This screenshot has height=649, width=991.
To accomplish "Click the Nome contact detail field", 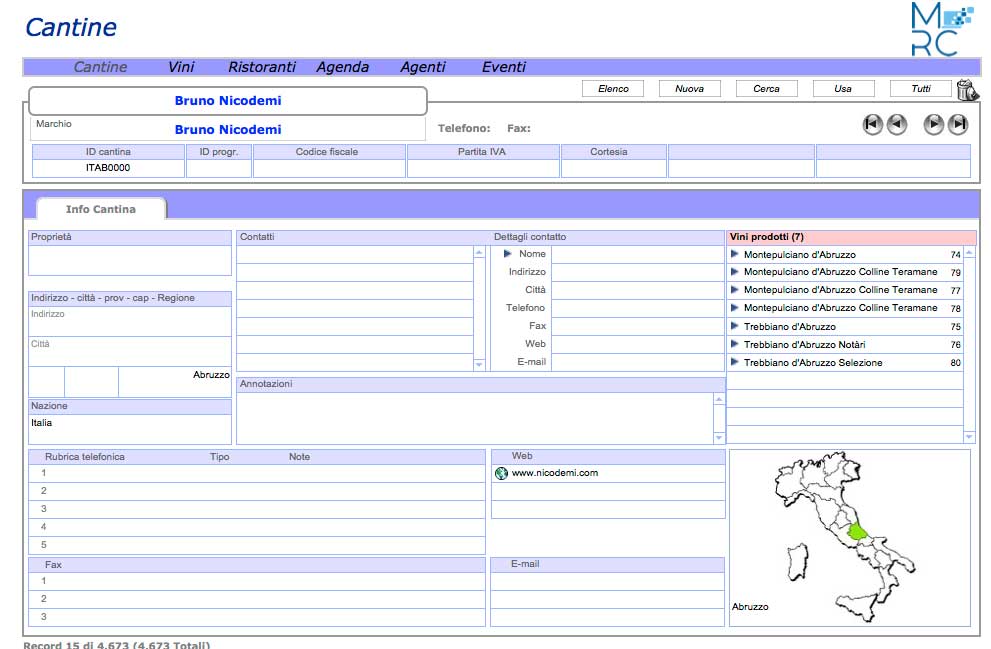I will tap(638, 254).
